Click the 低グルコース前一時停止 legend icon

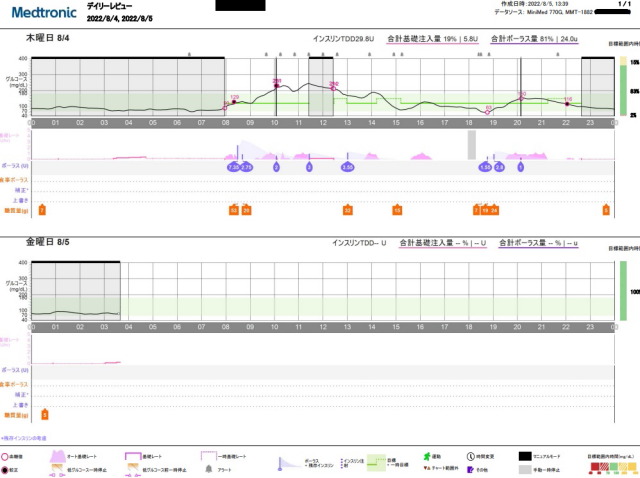point(133,470)
